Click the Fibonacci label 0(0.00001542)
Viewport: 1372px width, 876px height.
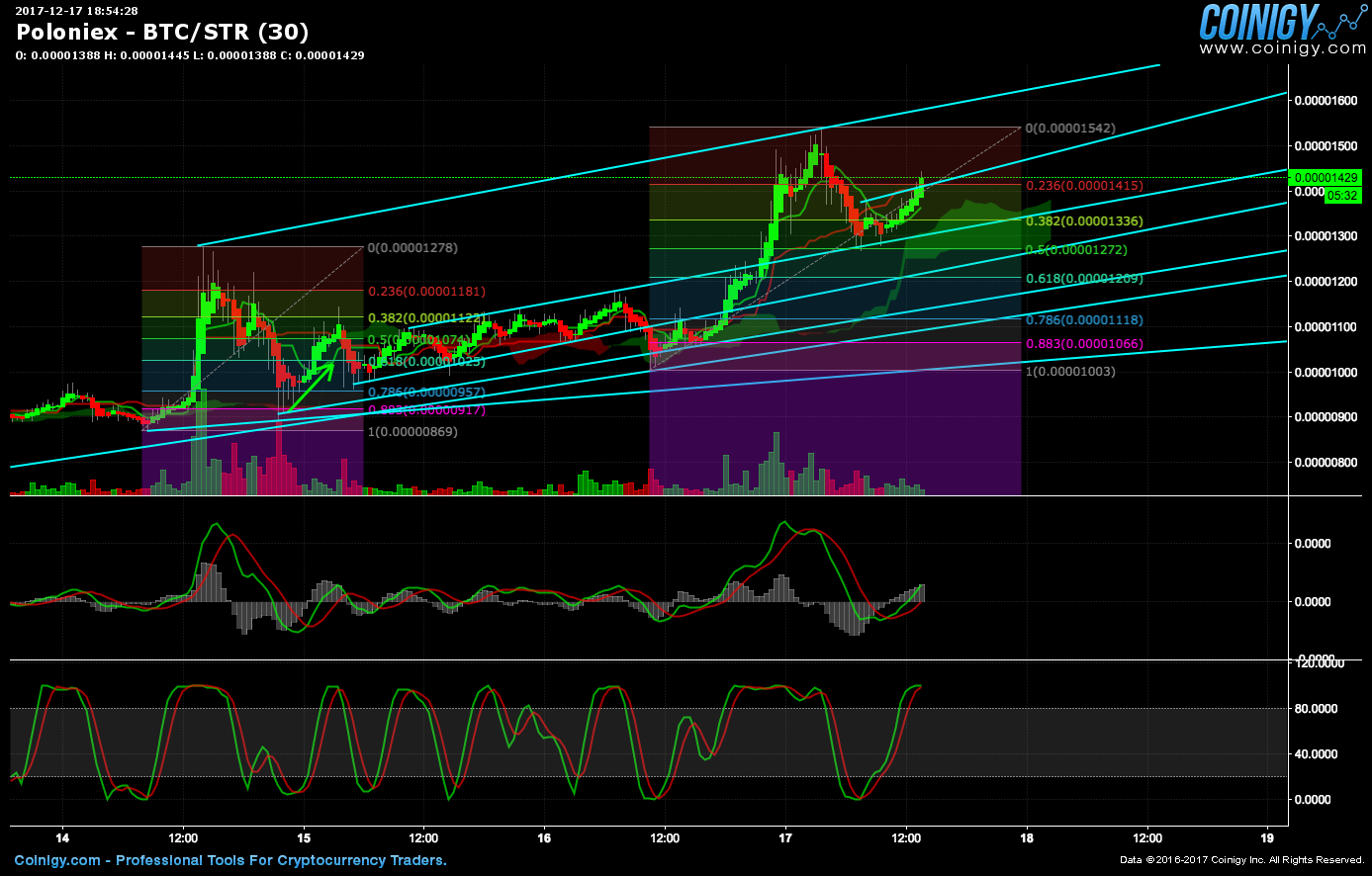click(x=1069, y=129)
